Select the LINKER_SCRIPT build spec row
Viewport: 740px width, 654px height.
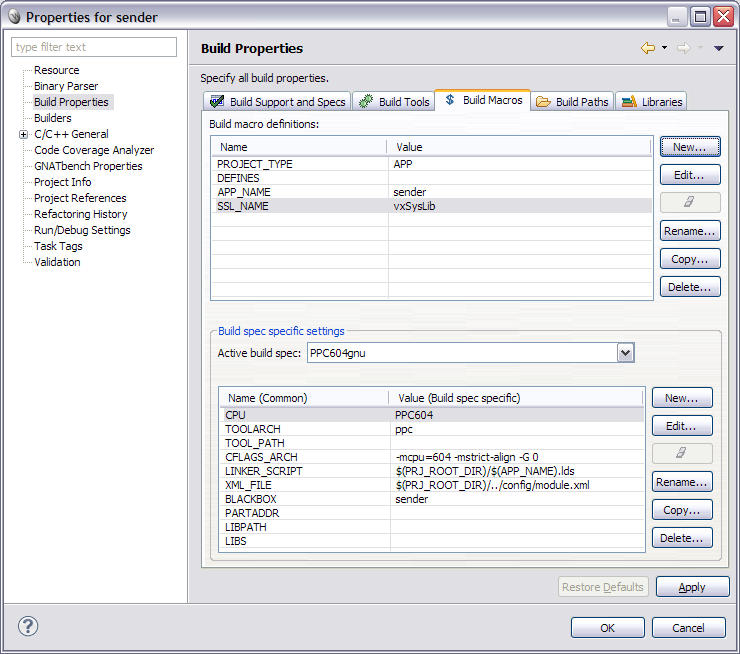pos(432,471)
